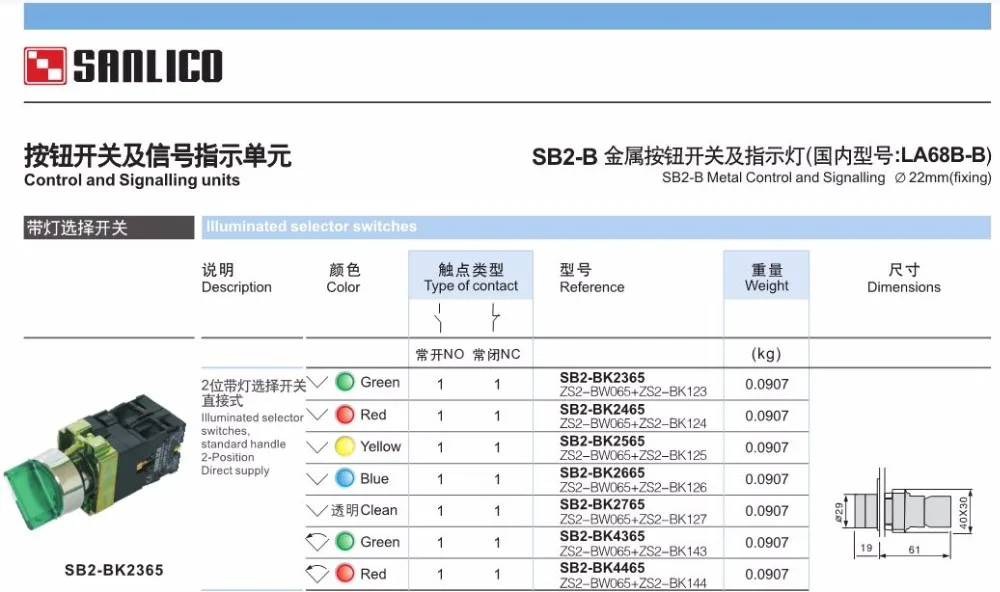Click the Color column header
This screenshot has width=1000, height=592.
click(344, 279)
